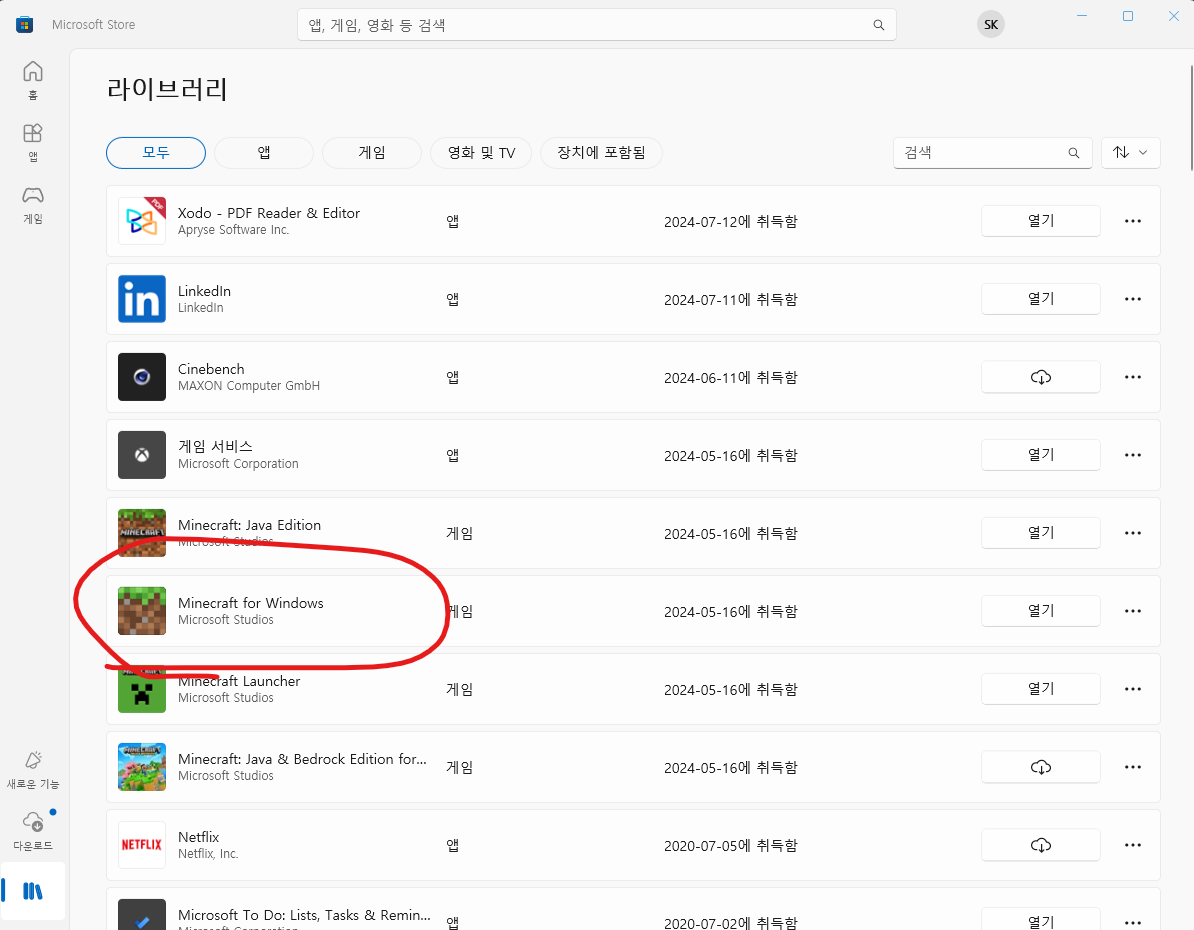Viewport: 1194px width, 930px height.
Task: Open more options for Netflix row
Action: click(1132, 845)
